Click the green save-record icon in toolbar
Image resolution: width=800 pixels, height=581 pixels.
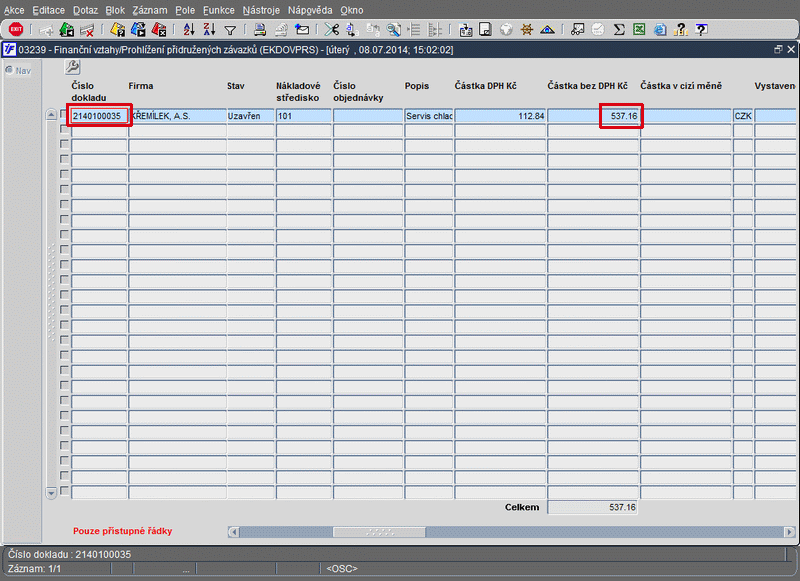click(x=67, y=30)
